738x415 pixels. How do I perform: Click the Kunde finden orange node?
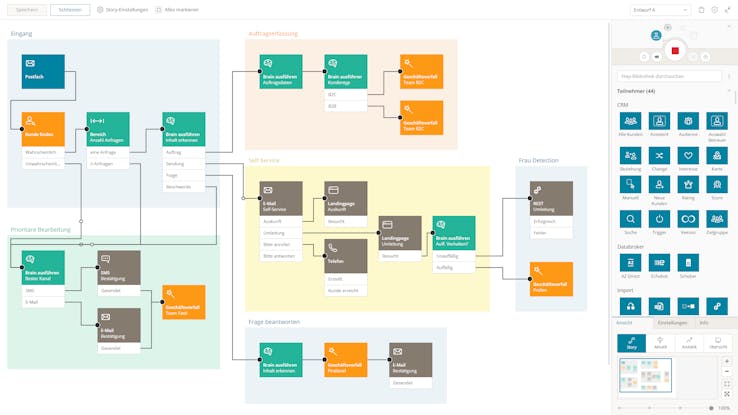(43, 129)
